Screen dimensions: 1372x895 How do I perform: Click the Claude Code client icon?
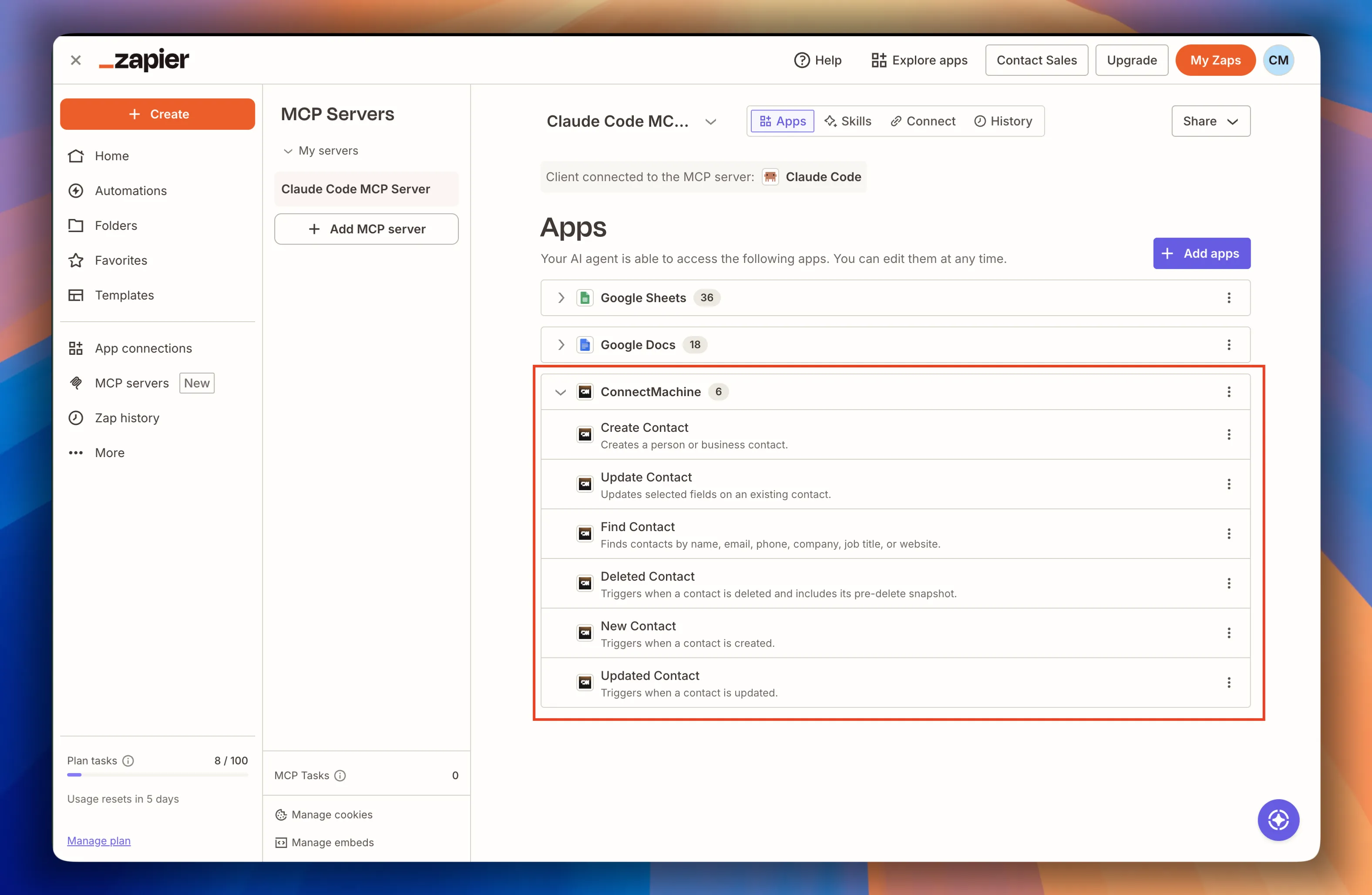click(770, 176)
